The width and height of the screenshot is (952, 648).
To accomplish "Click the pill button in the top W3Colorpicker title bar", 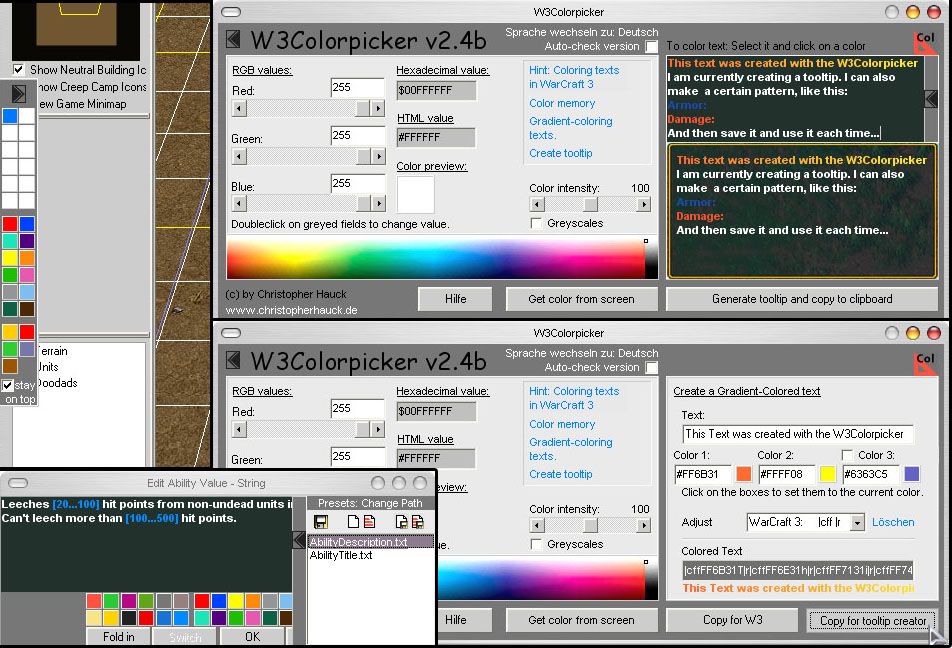I will tap(231, 12).
